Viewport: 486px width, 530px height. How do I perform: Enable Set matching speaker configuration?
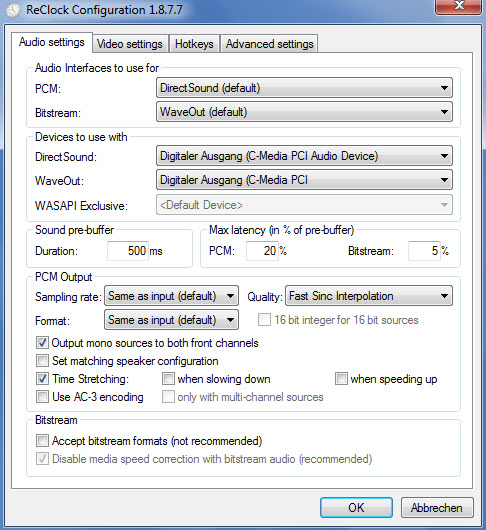(42, 361)
